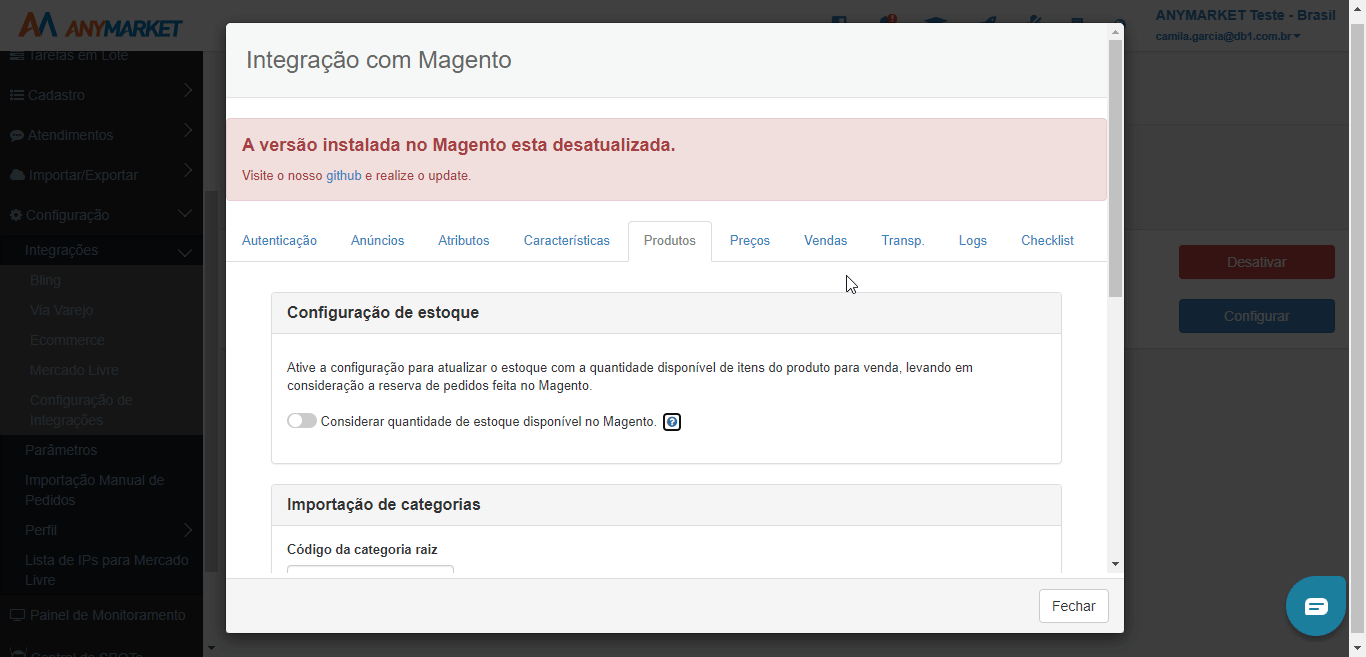Click the sidebar scrollbar down arrow
Image resolution: width=1366 pixels, height=657 pixels.
210,648
